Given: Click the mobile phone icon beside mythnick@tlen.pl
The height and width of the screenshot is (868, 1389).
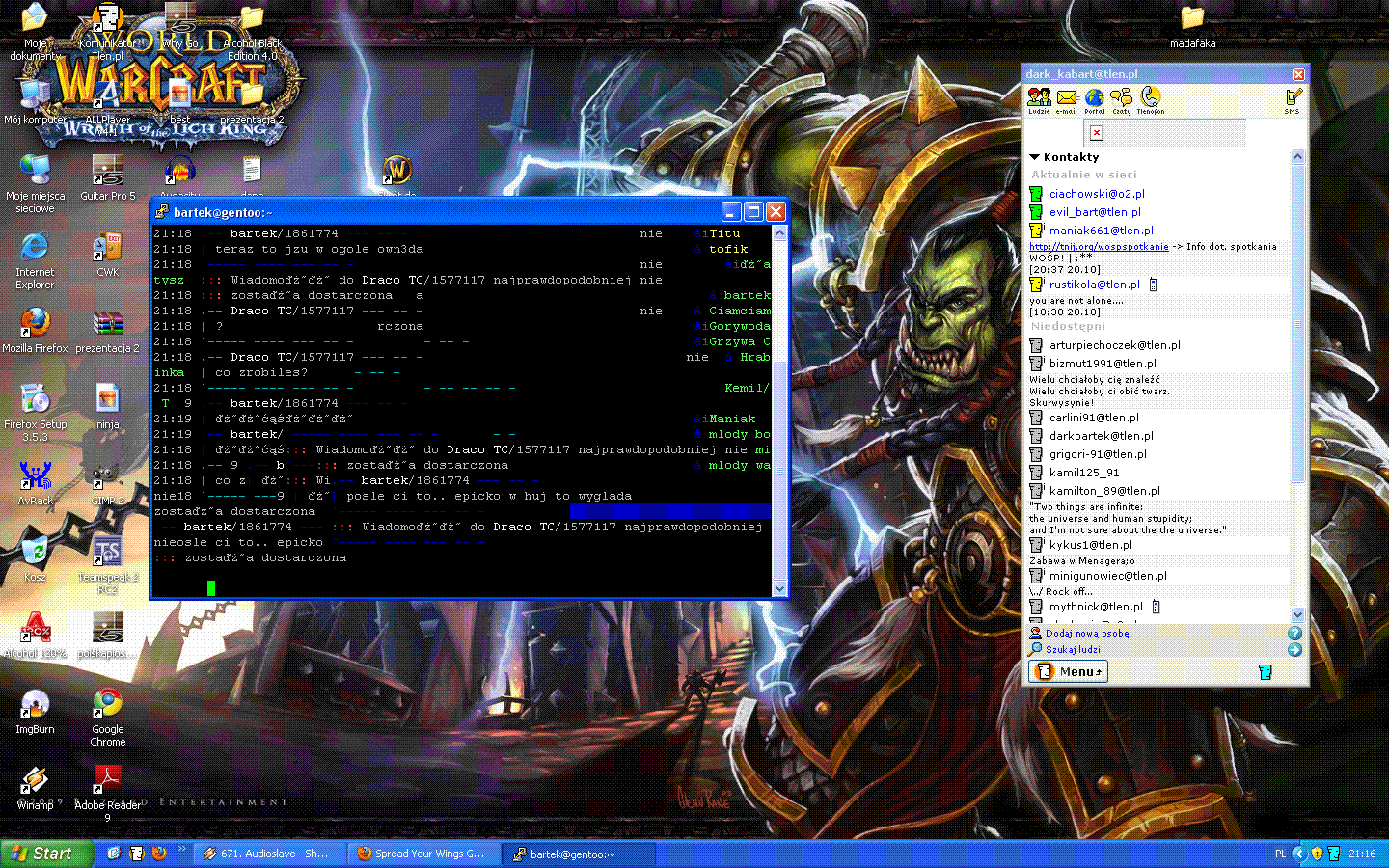Looking at the screenshot, I should point(1156,607).
